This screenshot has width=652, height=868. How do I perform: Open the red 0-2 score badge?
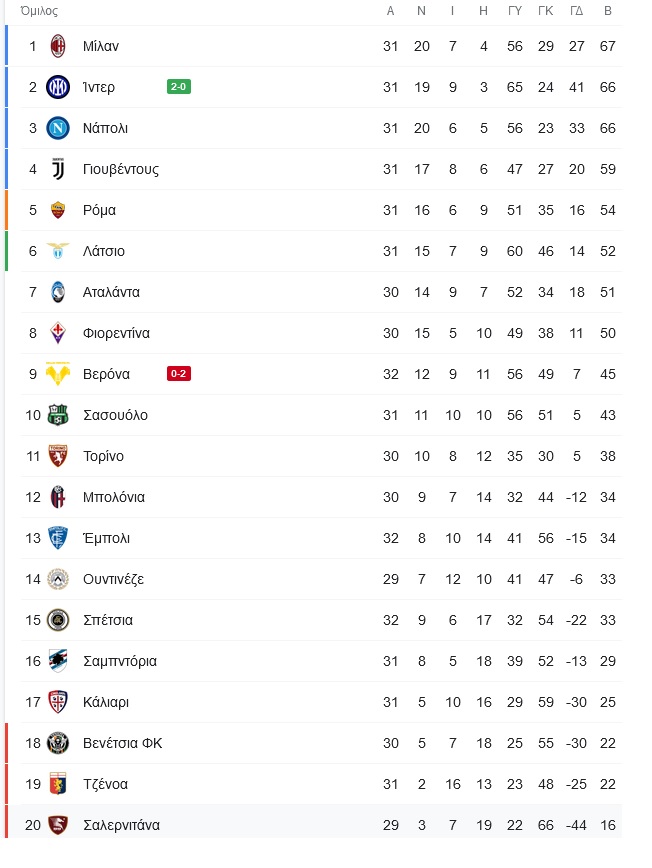[x=179, y=374]
